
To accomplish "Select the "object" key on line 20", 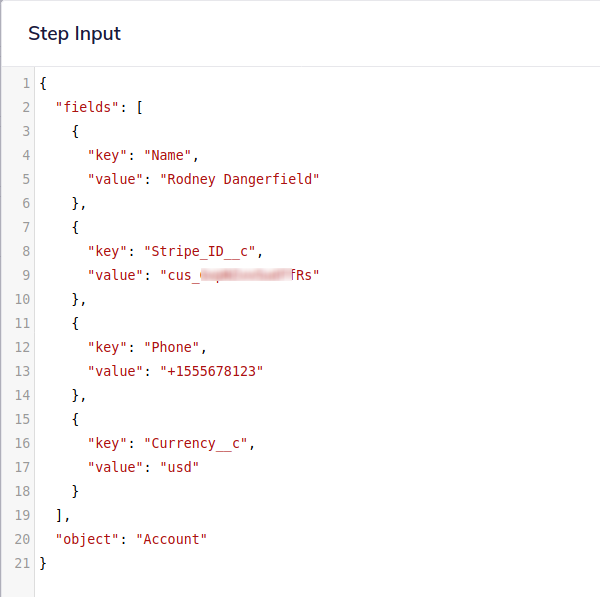I will [88, 539].
